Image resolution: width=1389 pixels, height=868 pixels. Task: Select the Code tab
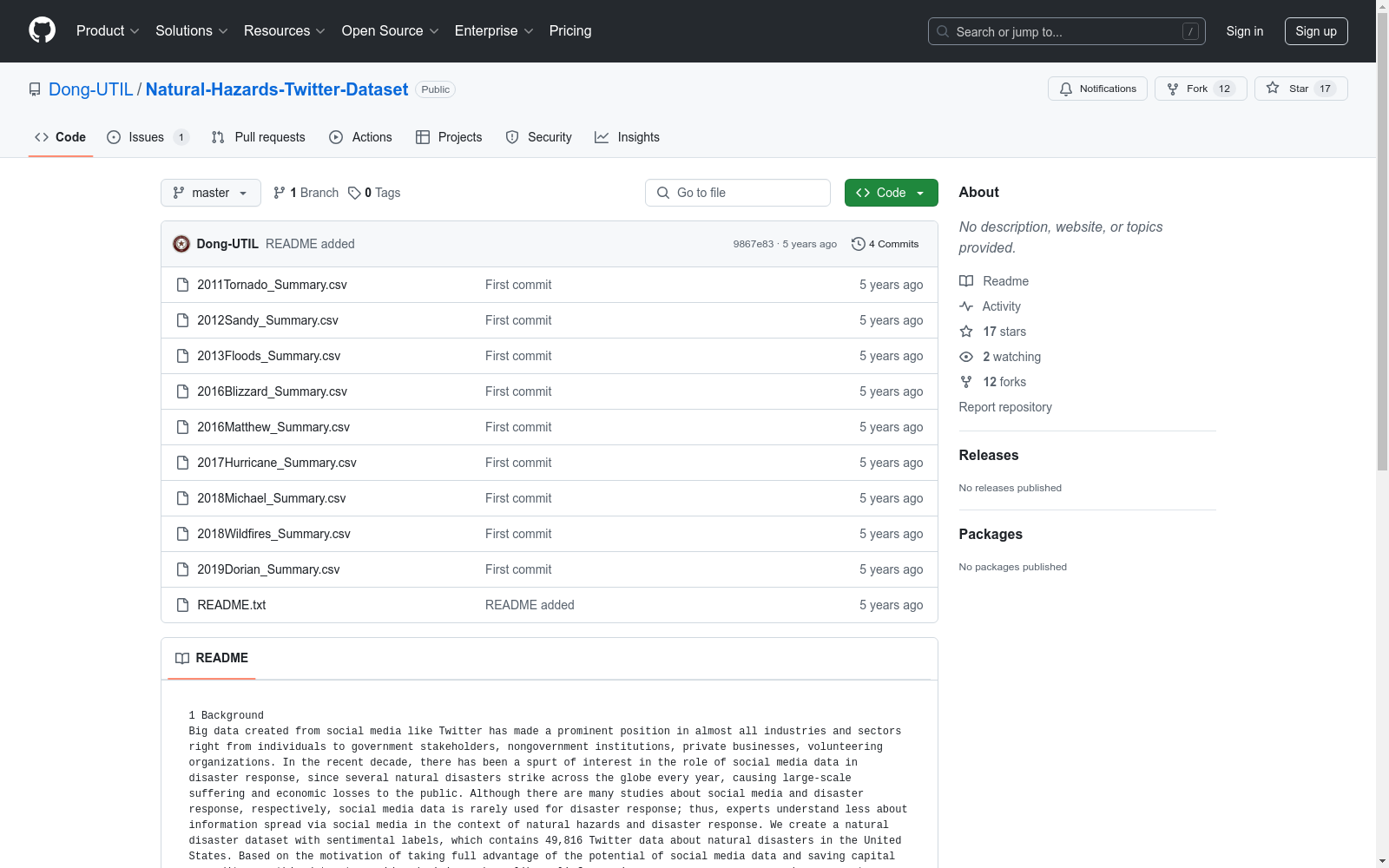(61, 137)
